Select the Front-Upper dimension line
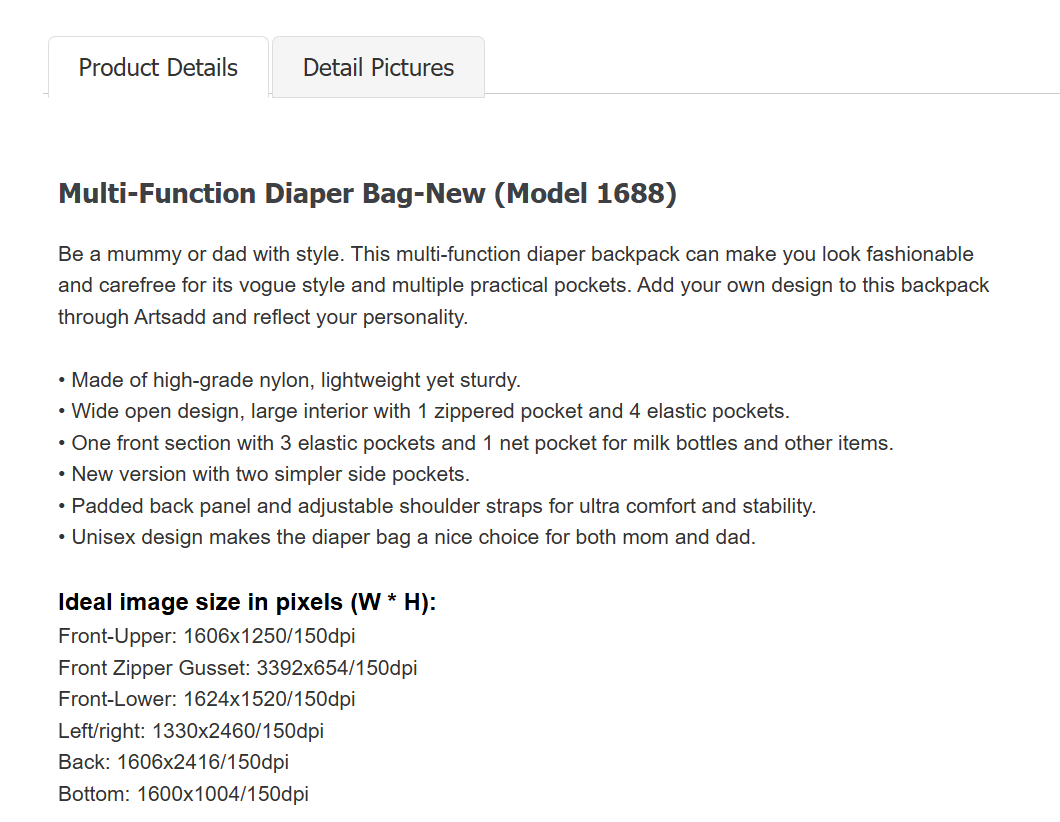The height and width of the screenshot is (822, 1060). click(x=206, y=636)
